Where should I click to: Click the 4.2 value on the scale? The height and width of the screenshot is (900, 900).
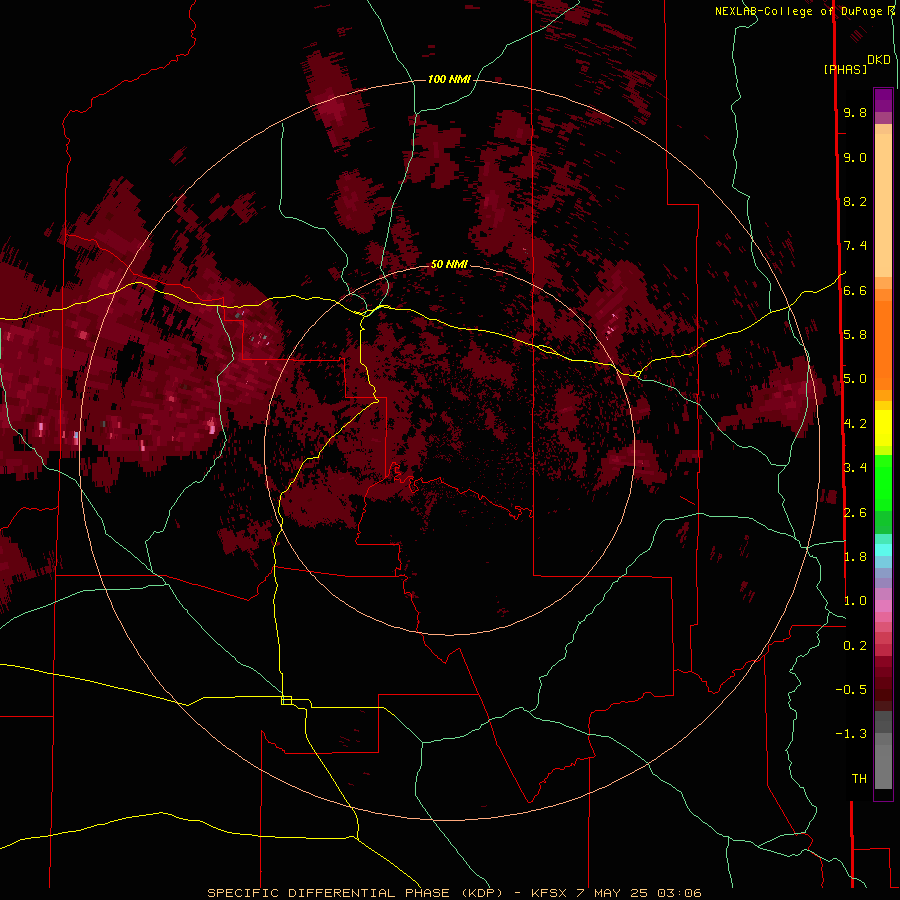coord(855,424)
